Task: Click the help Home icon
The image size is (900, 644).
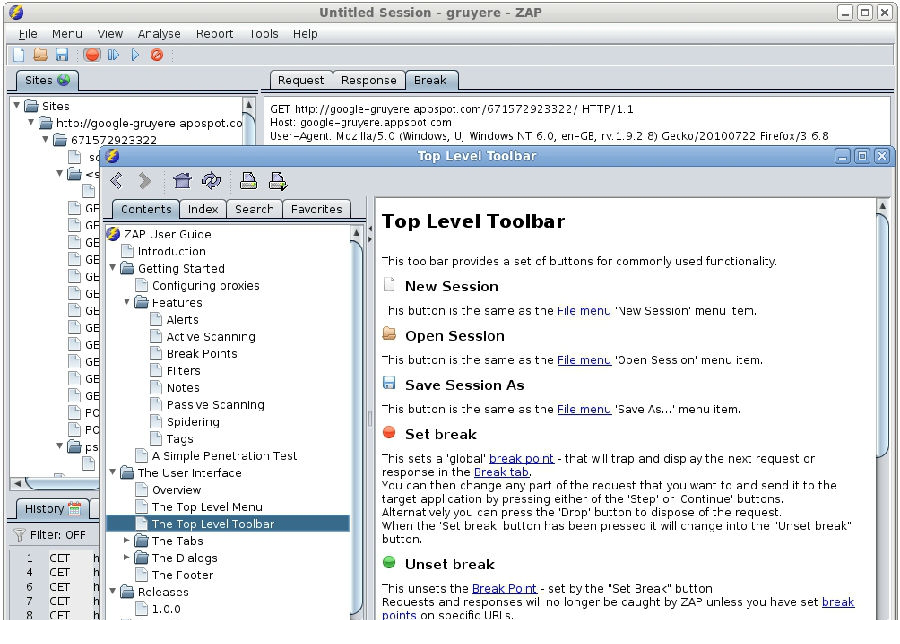Action: [x=183, y=181]
